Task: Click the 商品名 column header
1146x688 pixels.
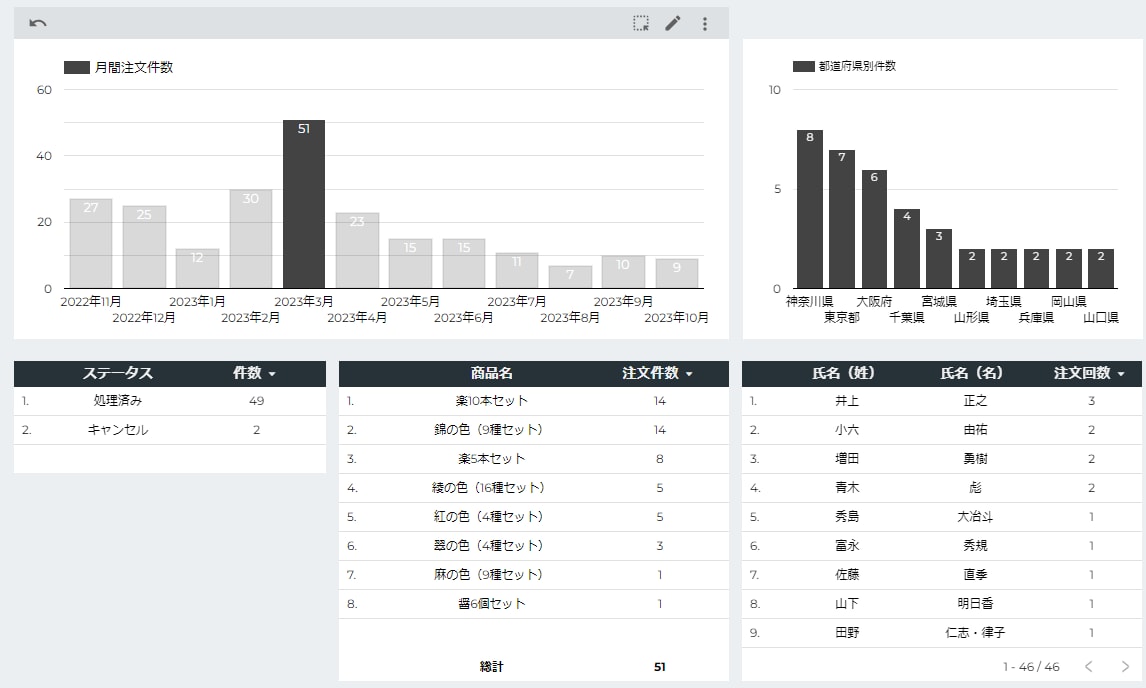Action: [x=491, y=373]
